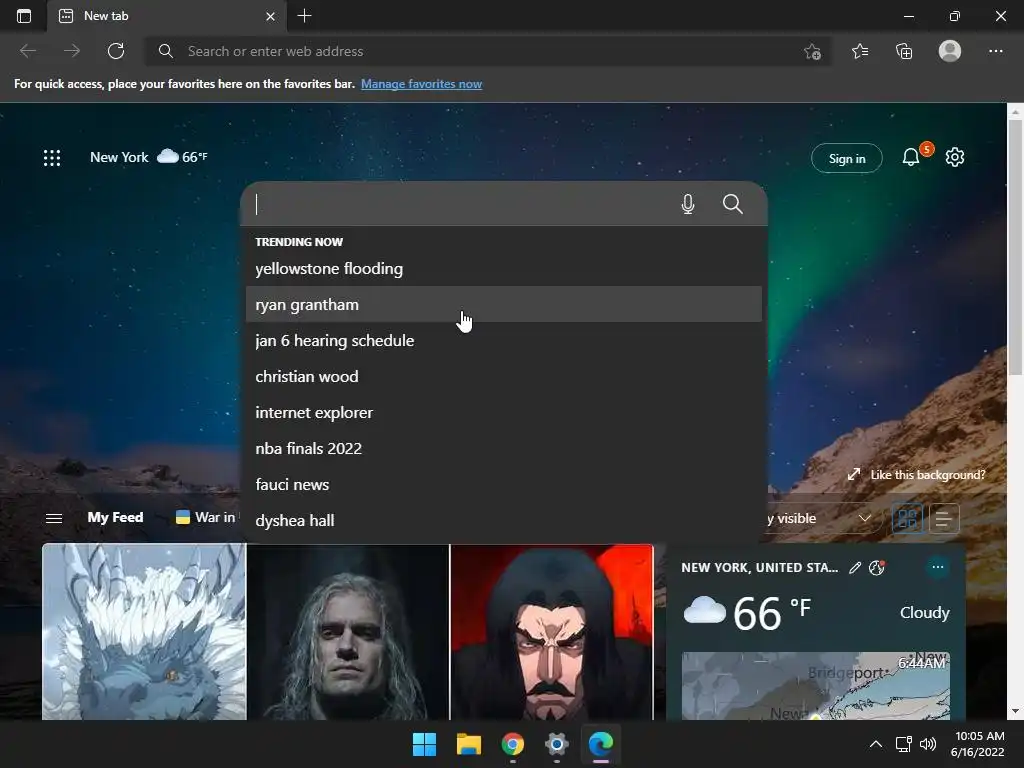
Task: Select ryan grantham suggestion
Action: (504, 304)
